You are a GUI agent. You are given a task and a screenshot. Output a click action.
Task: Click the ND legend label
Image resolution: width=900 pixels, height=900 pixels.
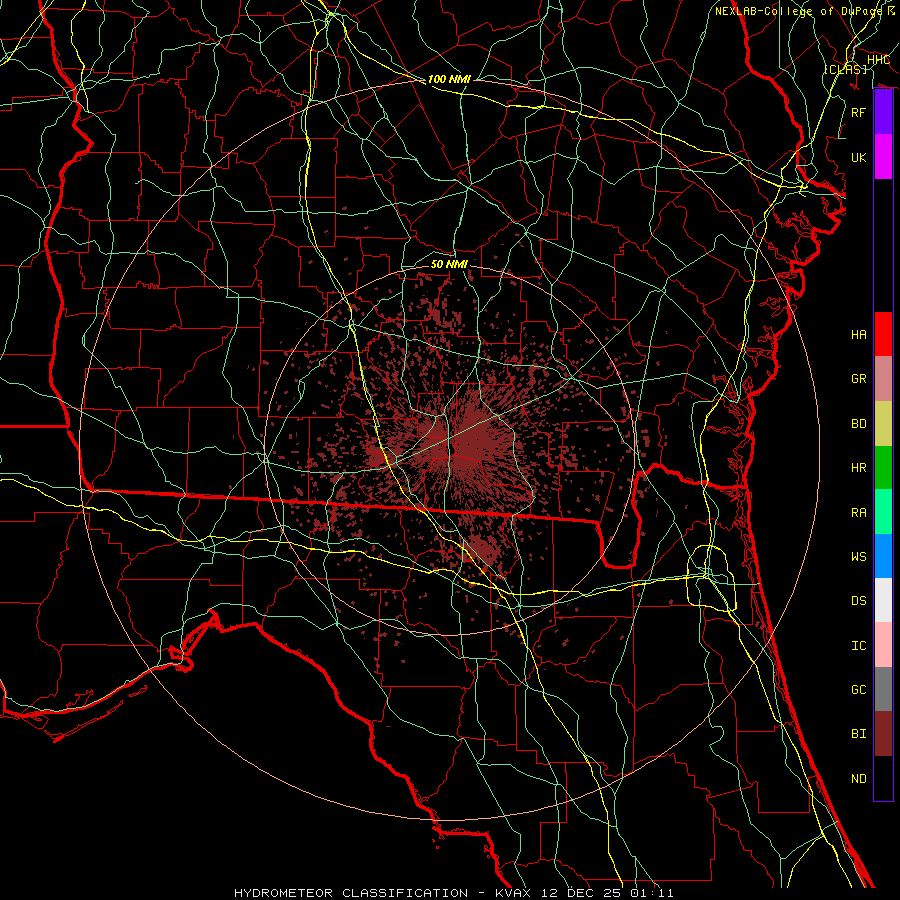[859, 779]
